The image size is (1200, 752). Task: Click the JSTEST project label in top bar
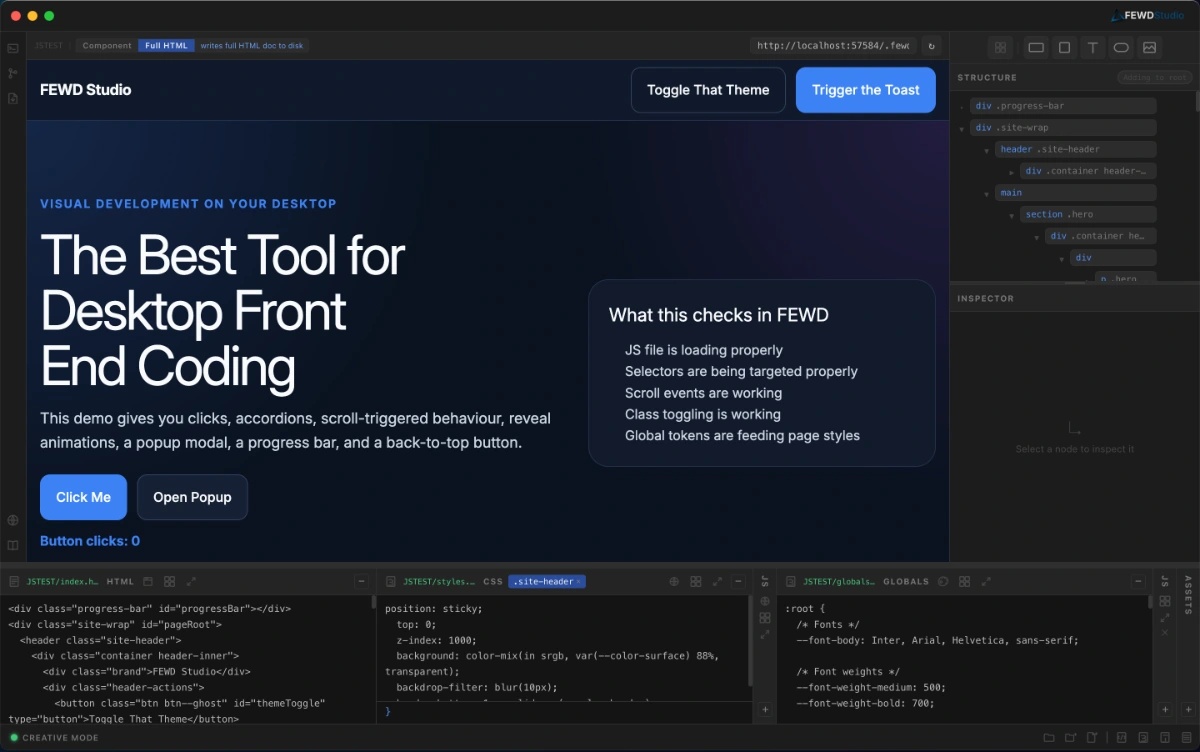pyautogui.click(x=49, y=46)
